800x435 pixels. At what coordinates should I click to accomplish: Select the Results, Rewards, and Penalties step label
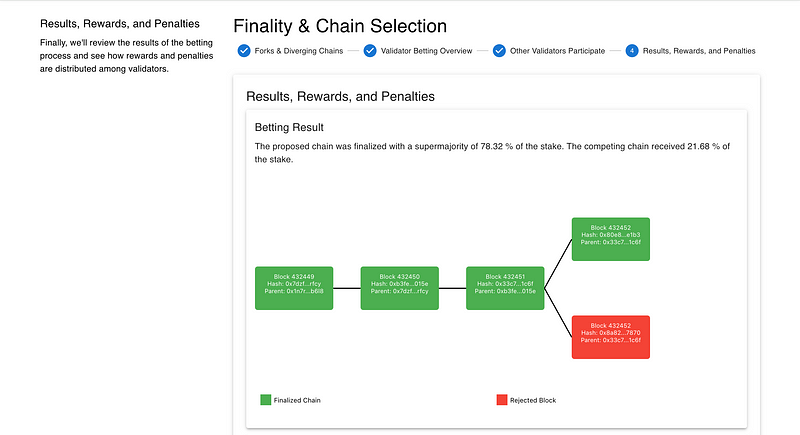pyautogui.click(x=699, y=51)
